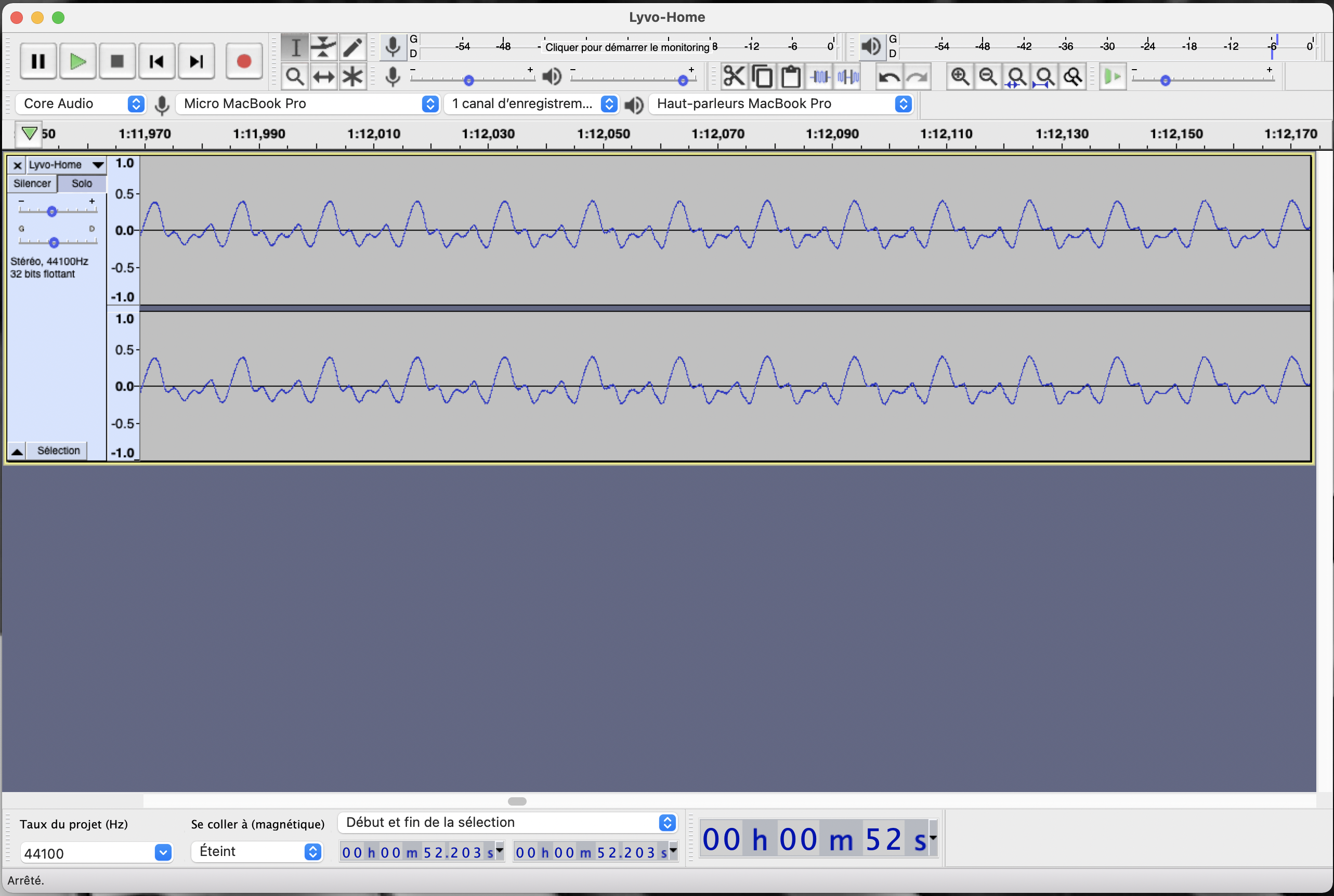
Task: Open the recording channels dropdown
Action: (x=531, y=103)
